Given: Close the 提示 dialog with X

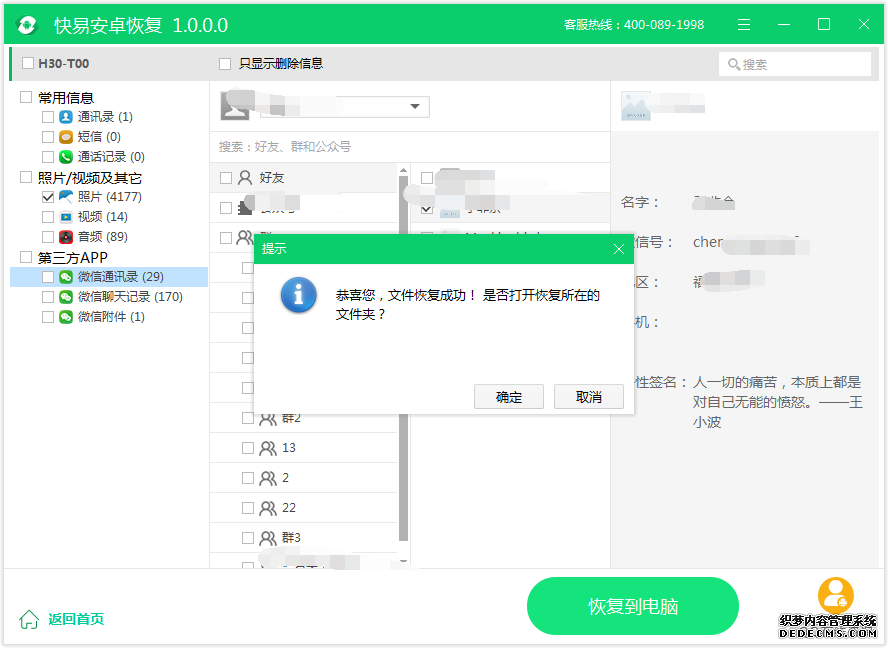Looking at the screenshot, I should coord(618,249).
